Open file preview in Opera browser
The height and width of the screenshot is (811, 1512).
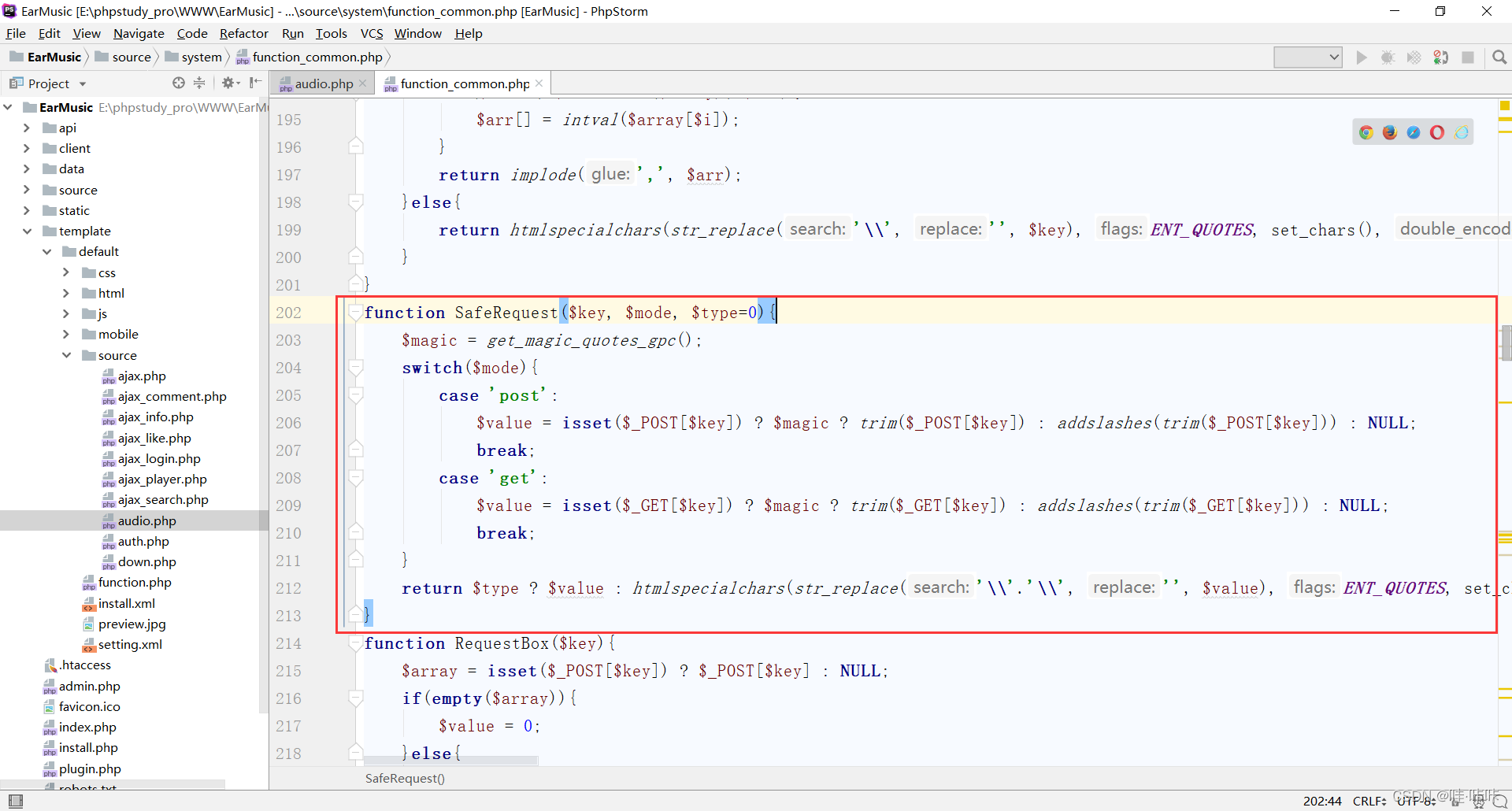(1437, 132)
